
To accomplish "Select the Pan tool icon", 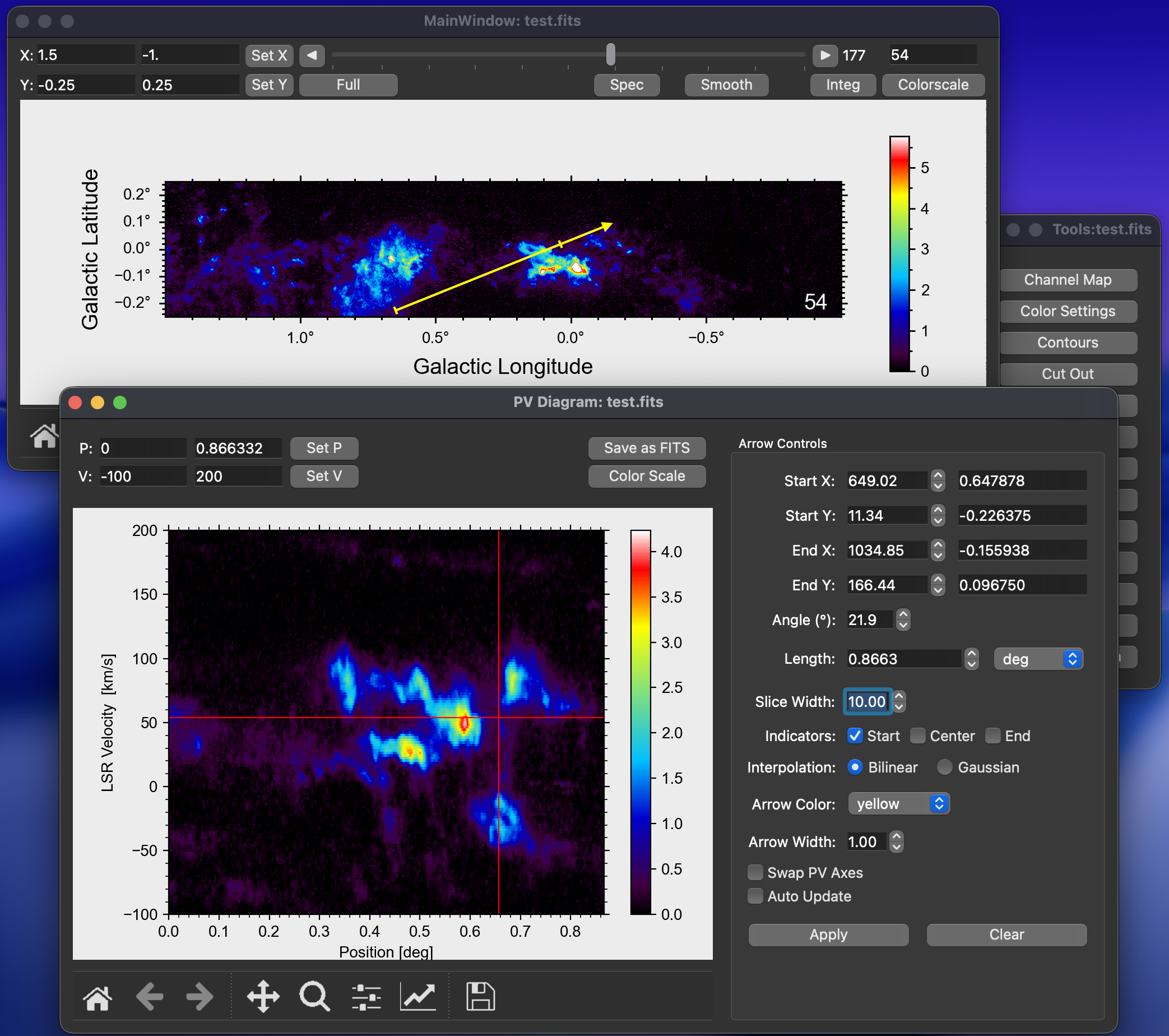I will [263, 998].
